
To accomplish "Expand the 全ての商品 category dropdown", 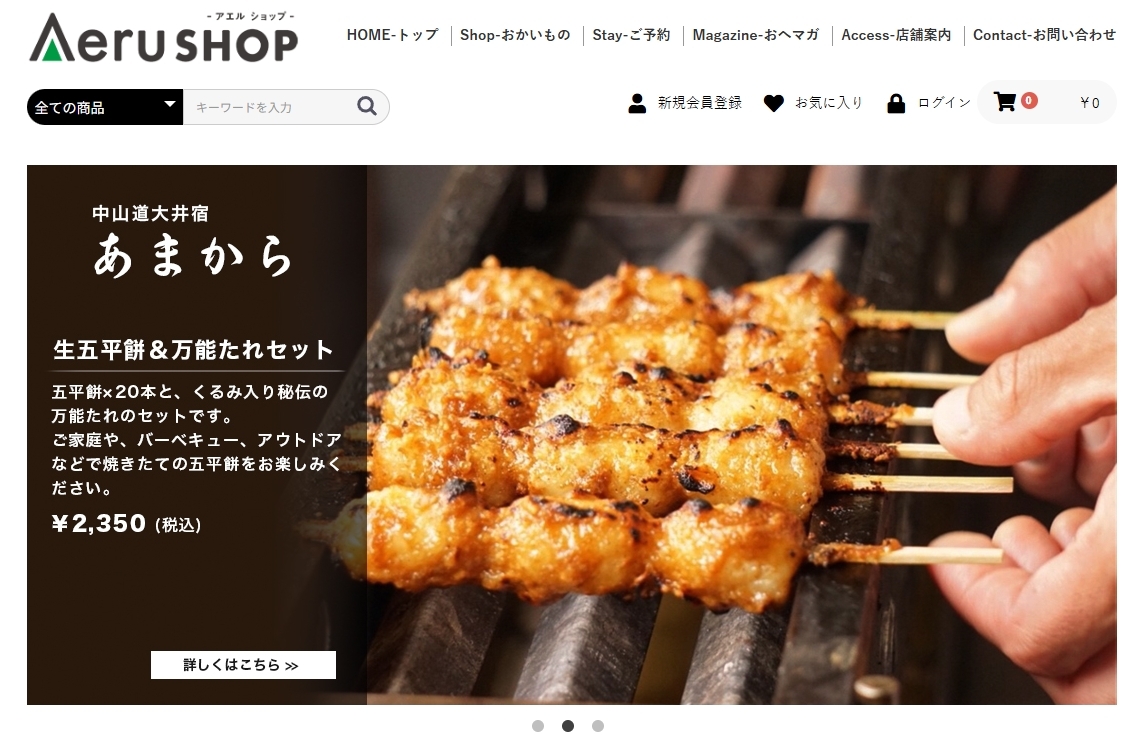I will click(x=105, y=107).
